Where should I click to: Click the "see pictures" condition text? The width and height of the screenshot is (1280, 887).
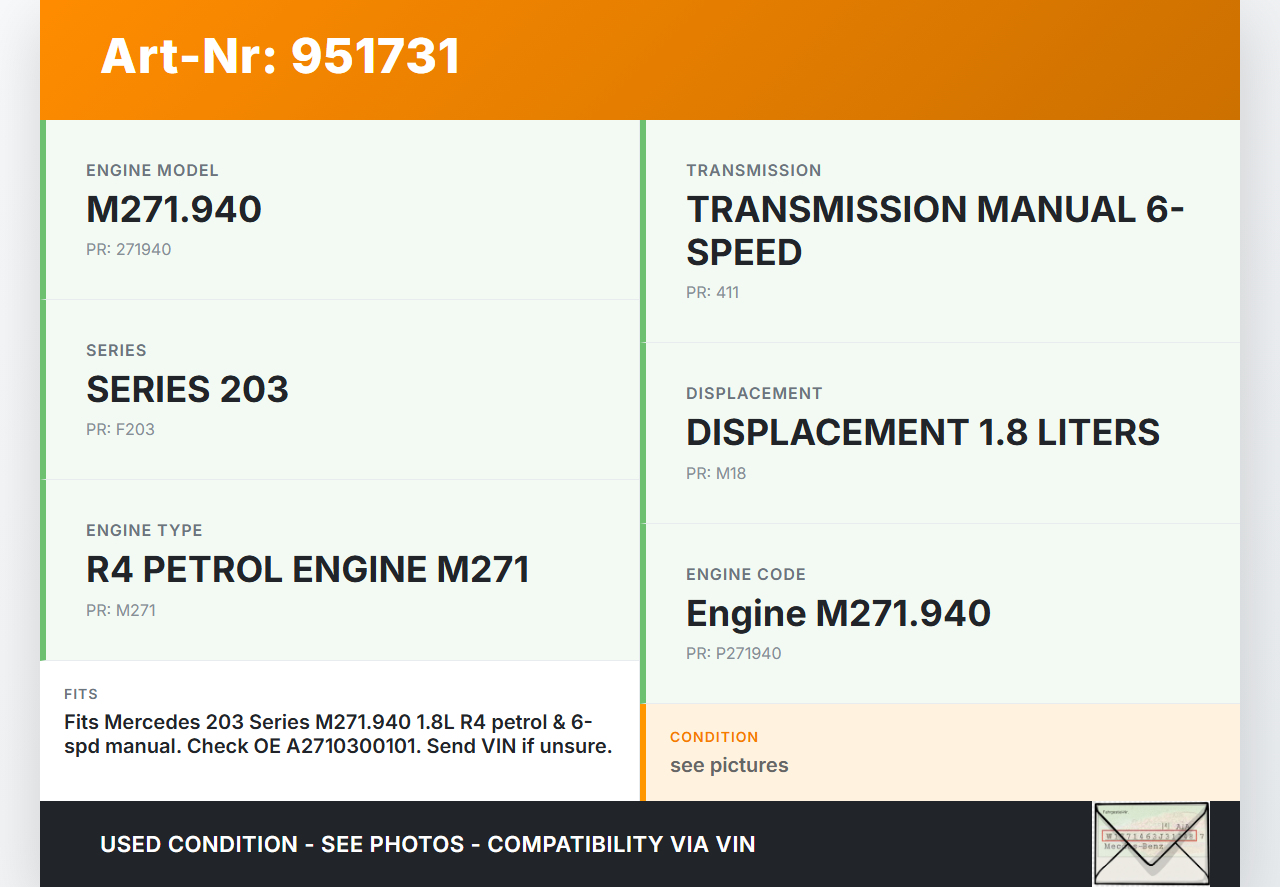click(x=729, y=765)
